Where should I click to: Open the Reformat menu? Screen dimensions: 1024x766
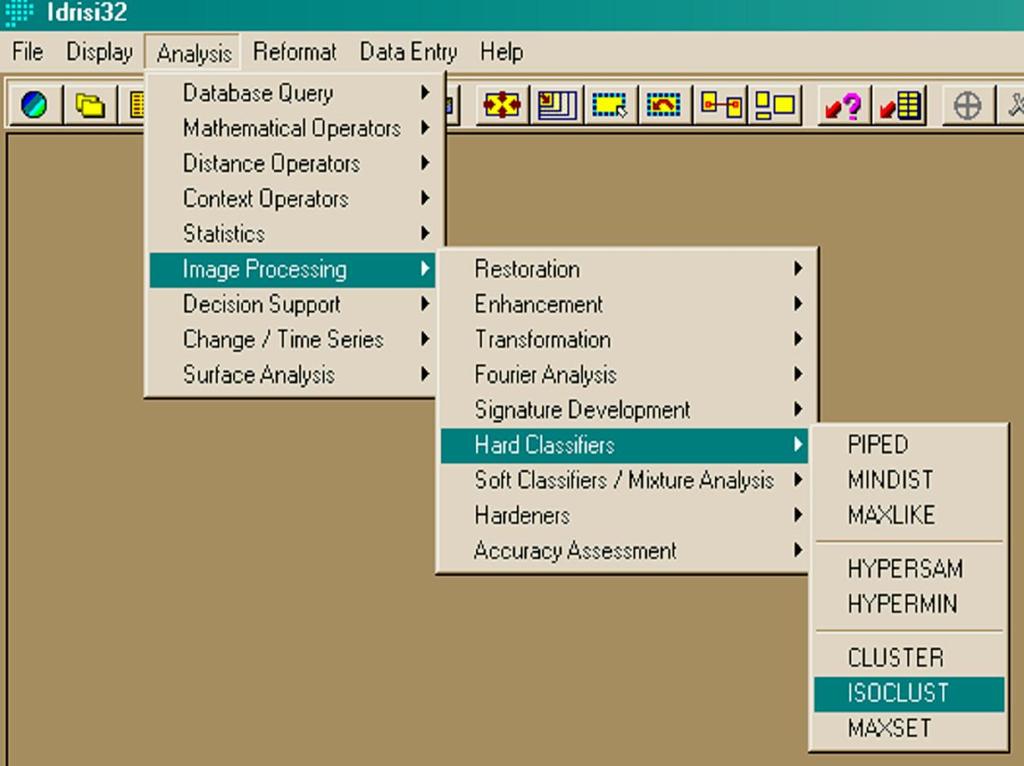295,52
